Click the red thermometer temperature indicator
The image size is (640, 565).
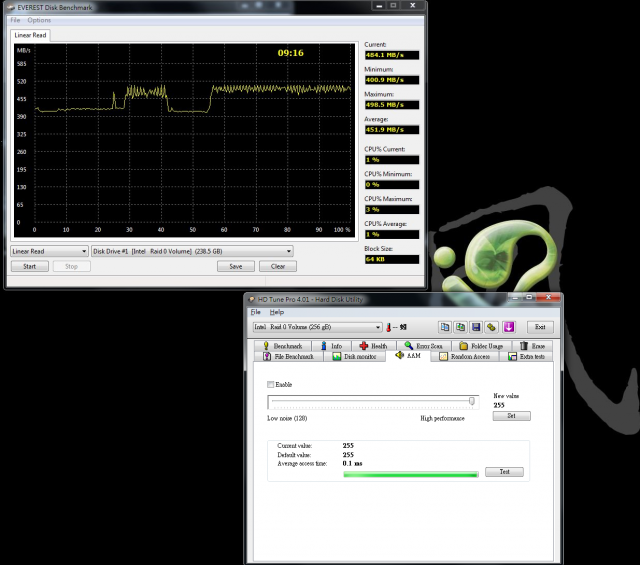coord(389,327)
